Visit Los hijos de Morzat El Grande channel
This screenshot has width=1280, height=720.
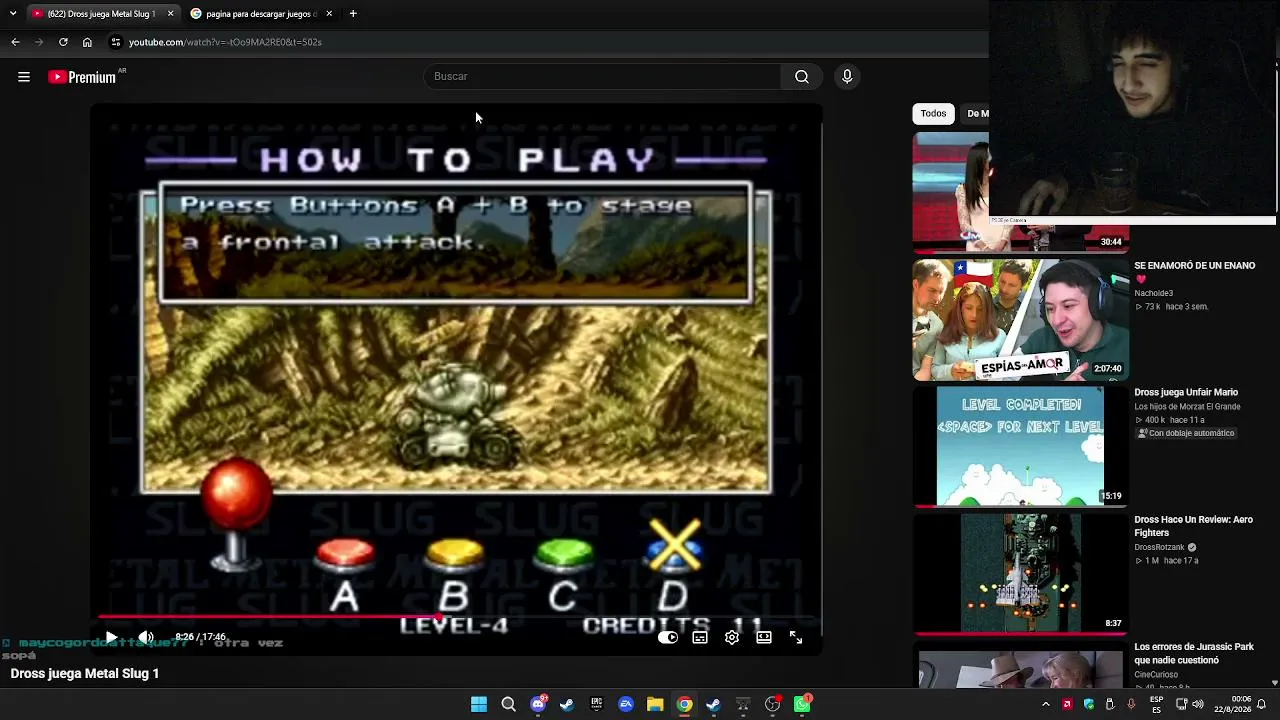pyautogui.click(x=1187, y=407)
